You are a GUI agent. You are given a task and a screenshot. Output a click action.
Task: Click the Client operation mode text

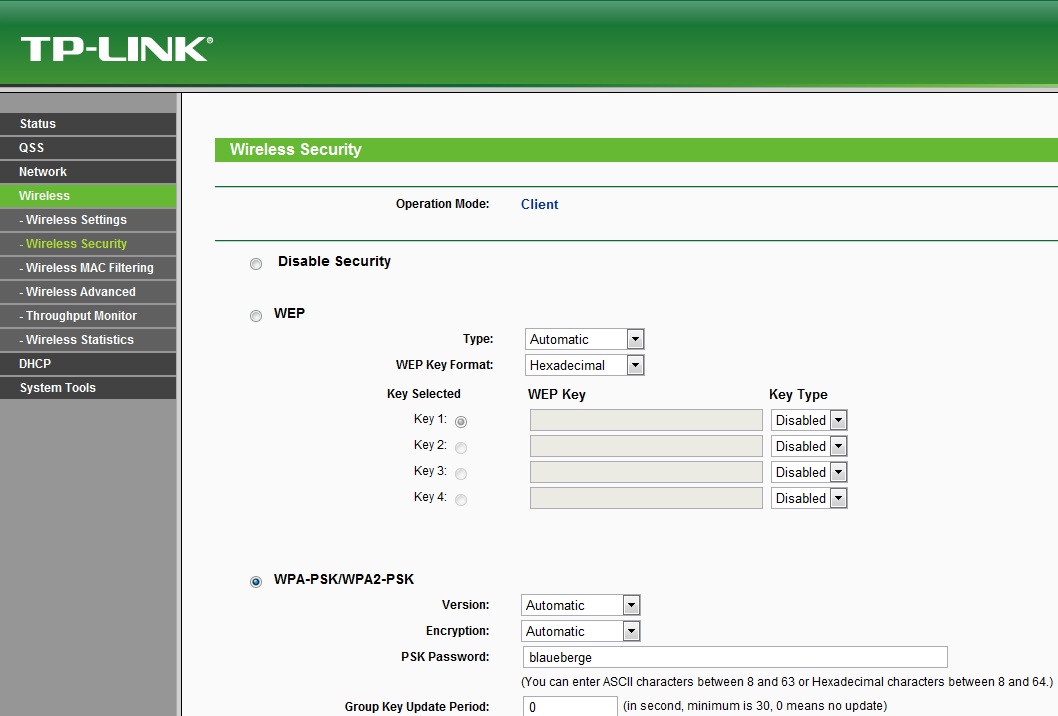click(539, 204)
